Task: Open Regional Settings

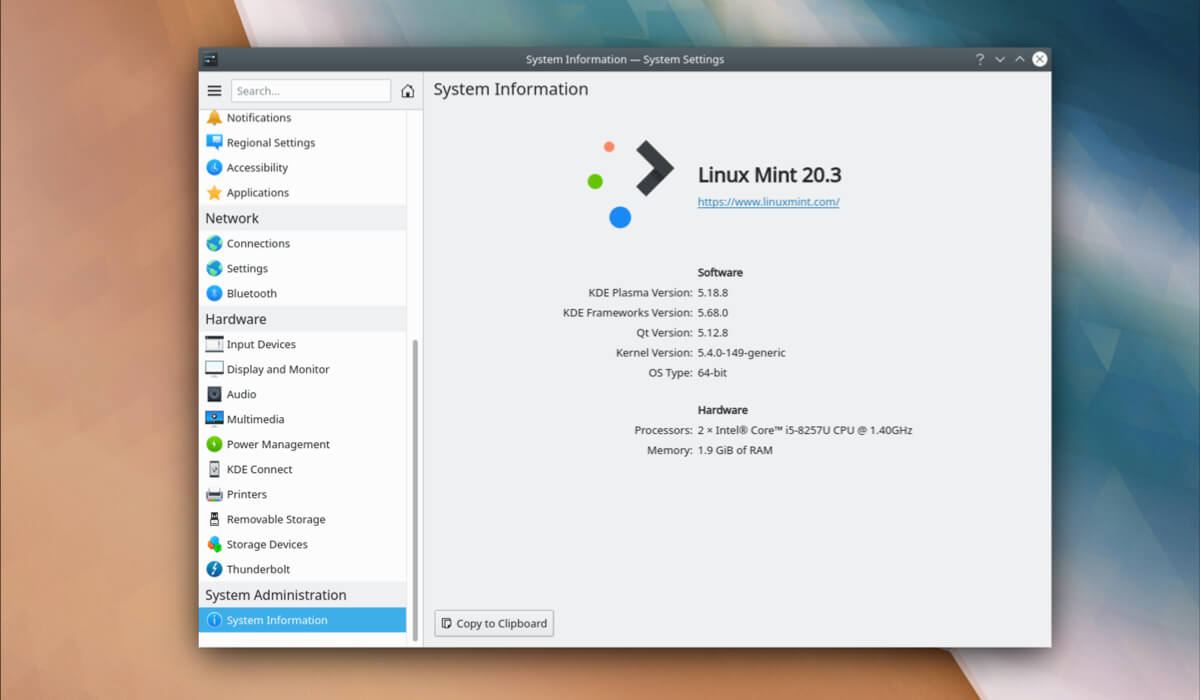Action: pos(303,142)
